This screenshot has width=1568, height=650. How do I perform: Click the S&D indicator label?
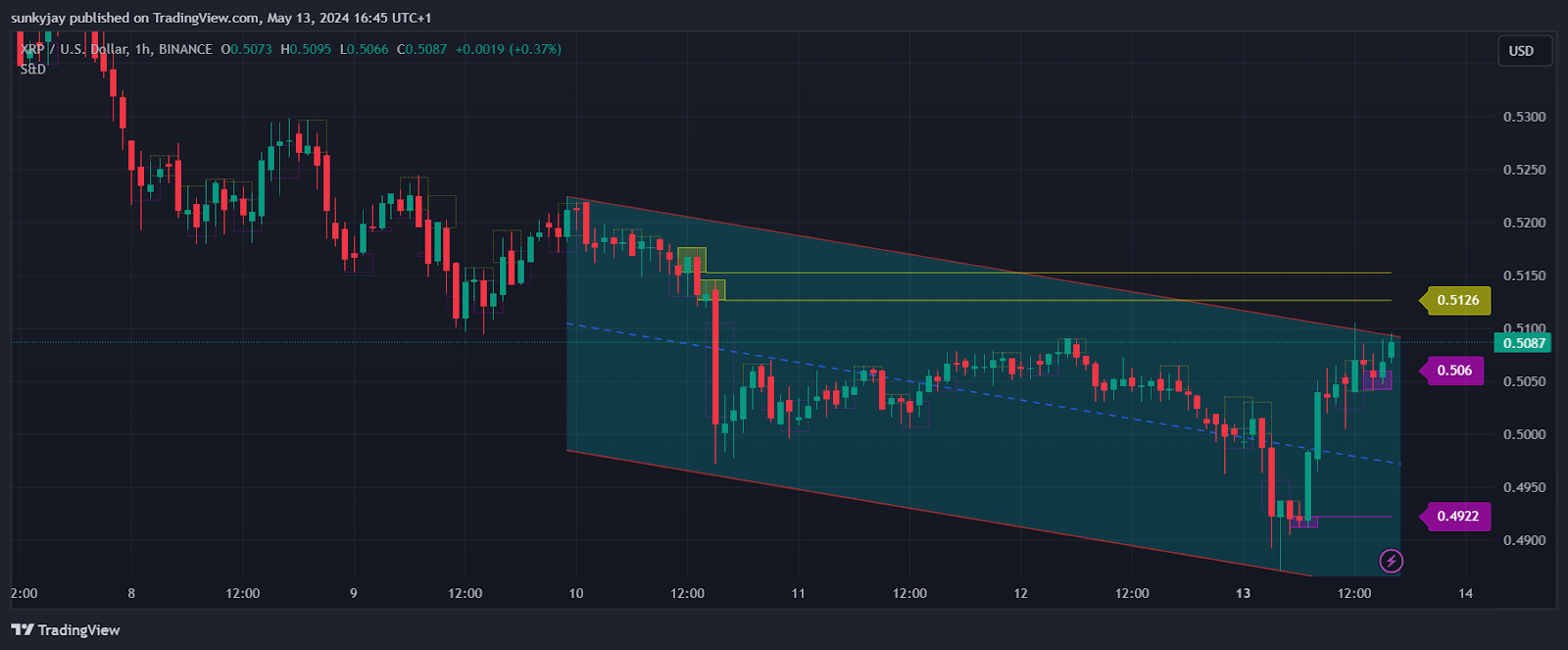coord(33,70)
